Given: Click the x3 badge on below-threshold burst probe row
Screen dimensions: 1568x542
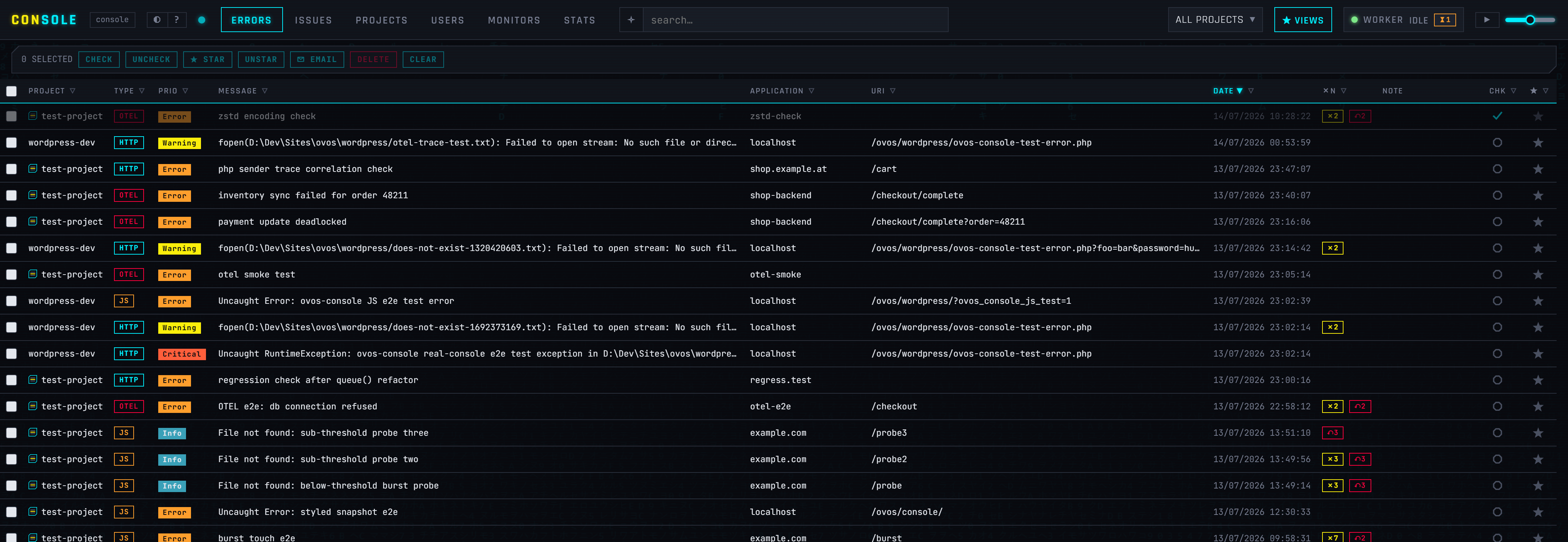Looking at the screenshot, I should pos(1332,485).
